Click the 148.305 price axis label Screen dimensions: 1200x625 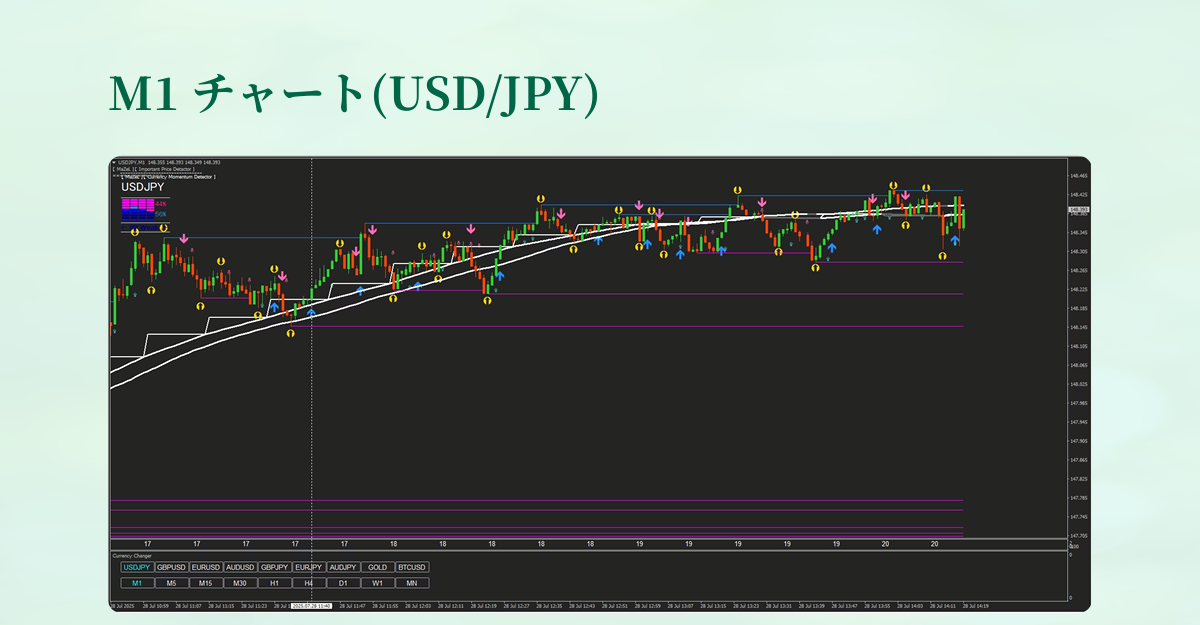pyautogui.click(x=1078, y=252)
